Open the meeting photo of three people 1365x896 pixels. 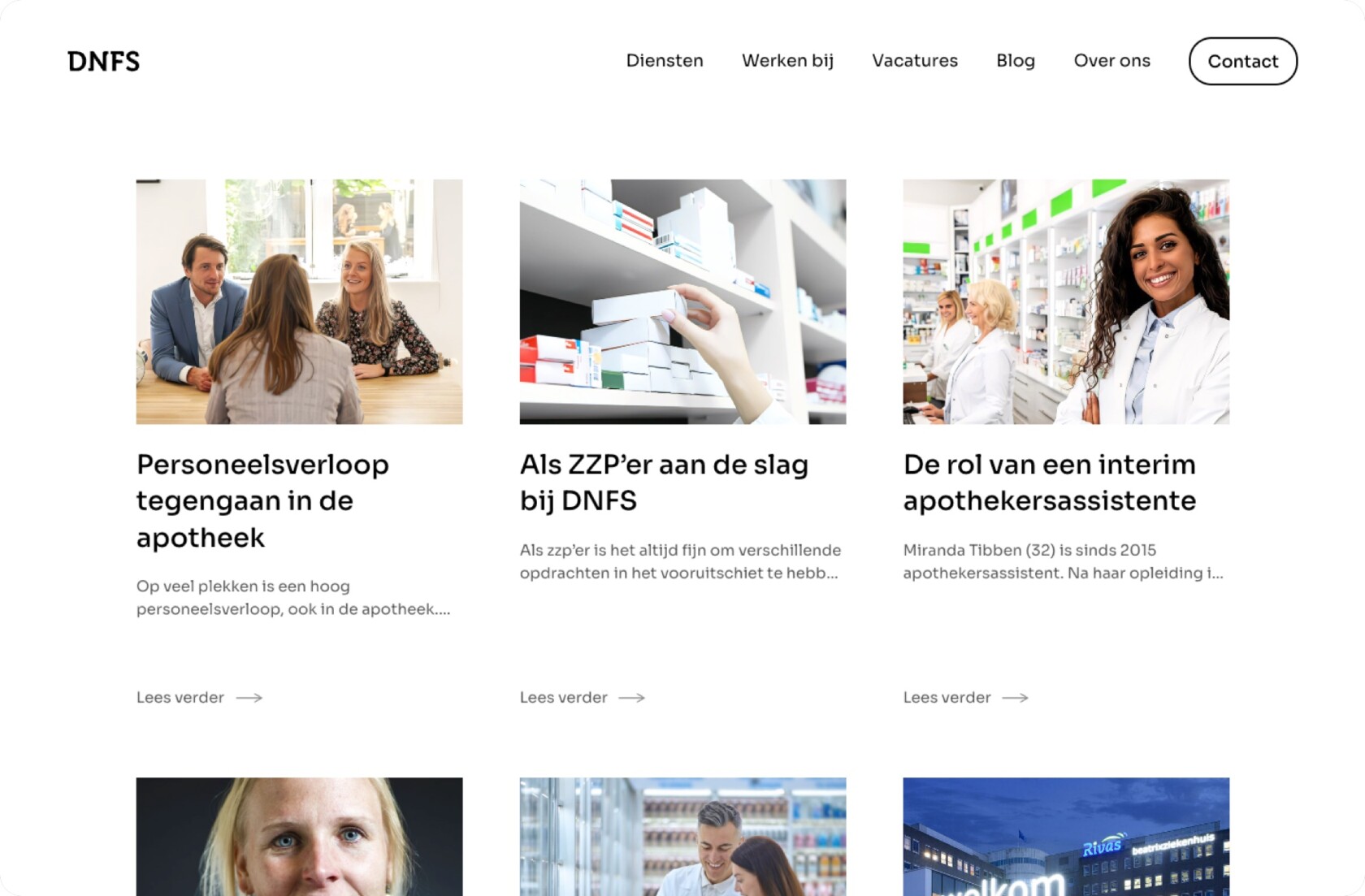point(299,301)
